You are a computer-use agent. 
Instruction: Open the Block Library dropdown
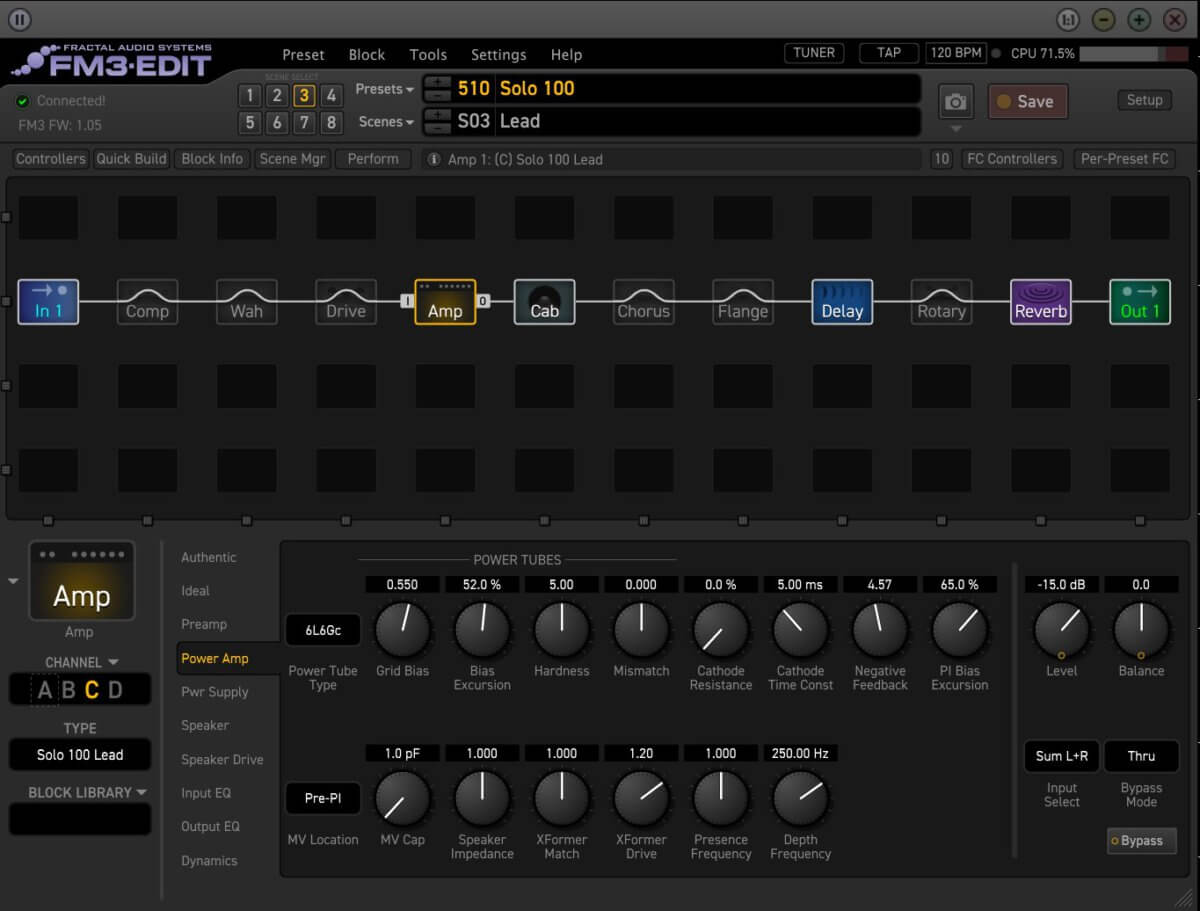[88, 792]
